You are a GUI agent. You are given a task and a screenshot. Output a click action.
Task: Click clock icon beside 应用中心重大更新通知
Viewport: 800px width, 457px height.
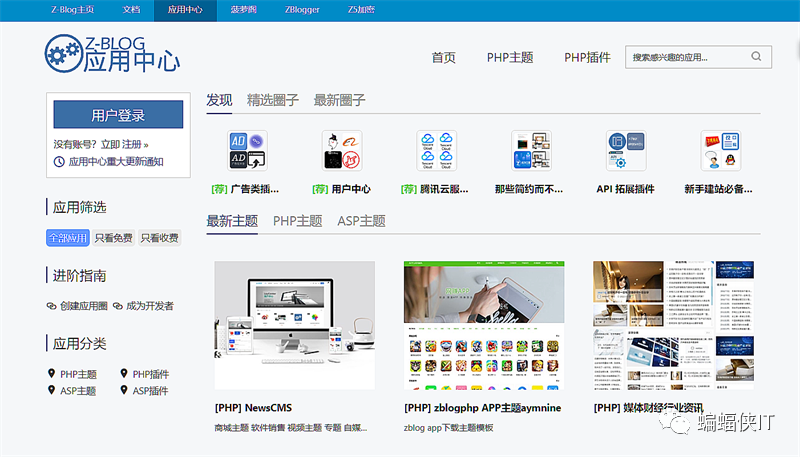point(59,162)
